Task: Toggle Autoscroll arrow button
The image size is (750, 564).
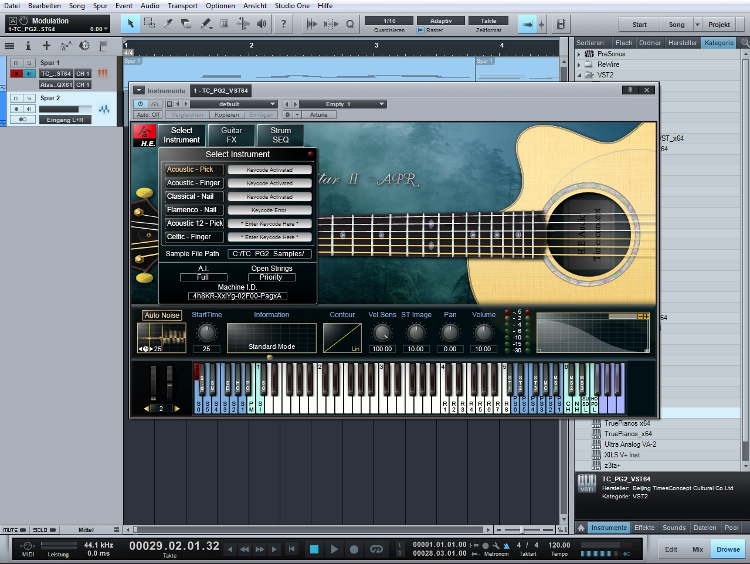Action: tap(527, 24)
